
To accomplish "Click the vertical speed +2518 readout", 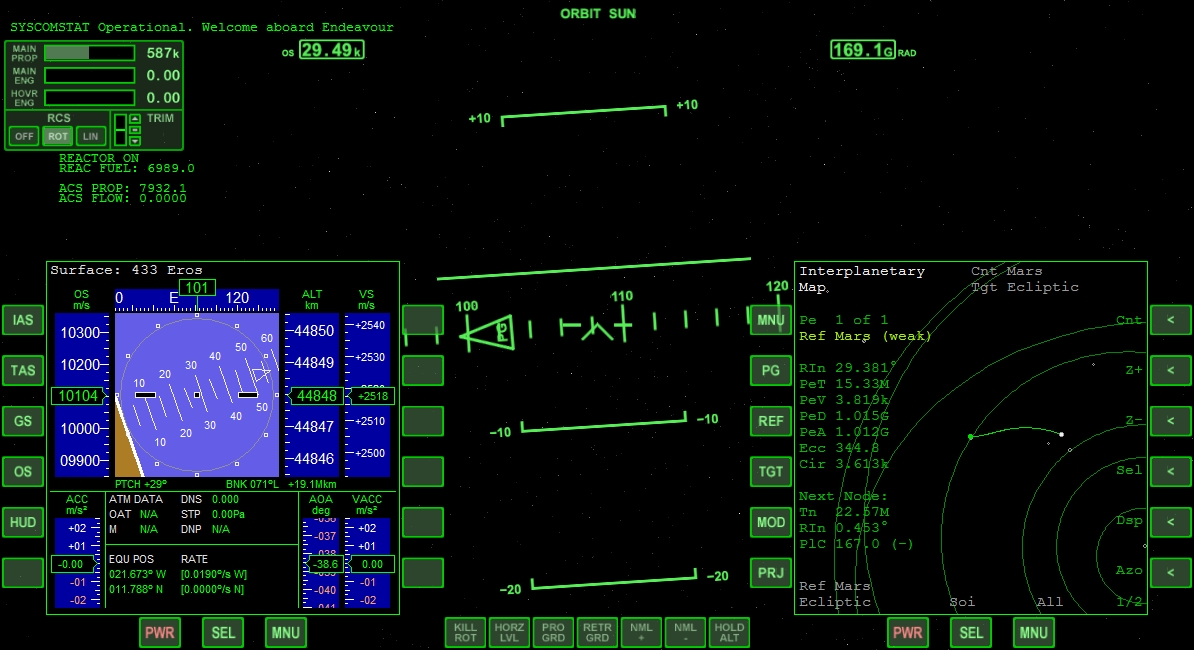I will 371,396.
